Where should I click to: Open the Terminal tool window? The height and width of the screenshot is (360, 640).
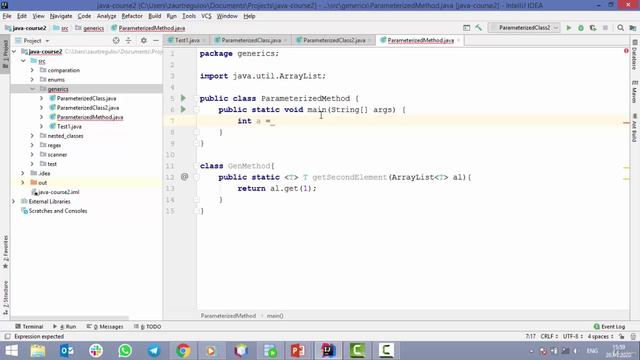point(29,327)
